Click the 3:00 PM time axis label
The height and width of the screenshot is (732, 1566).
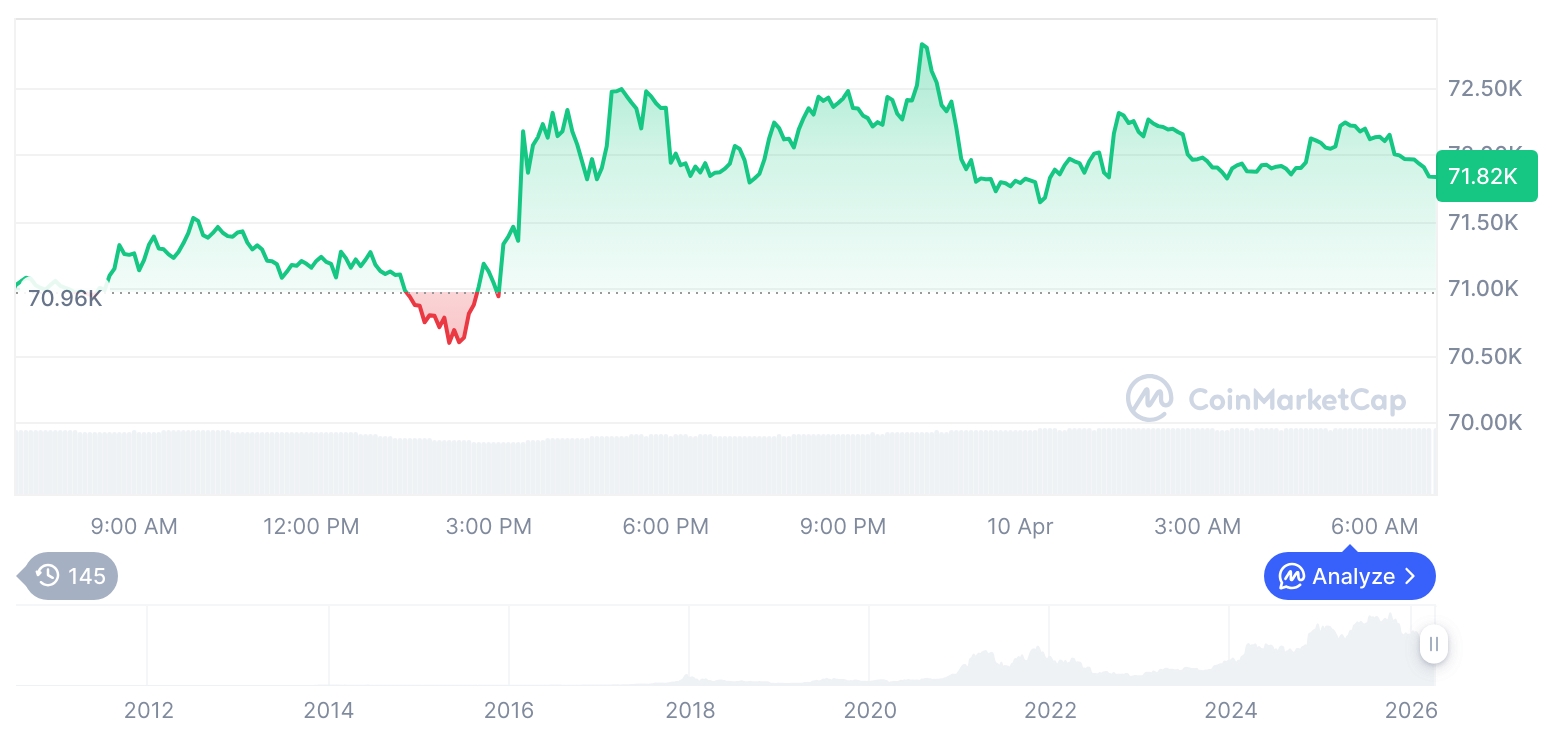click(x=489, y=526)
